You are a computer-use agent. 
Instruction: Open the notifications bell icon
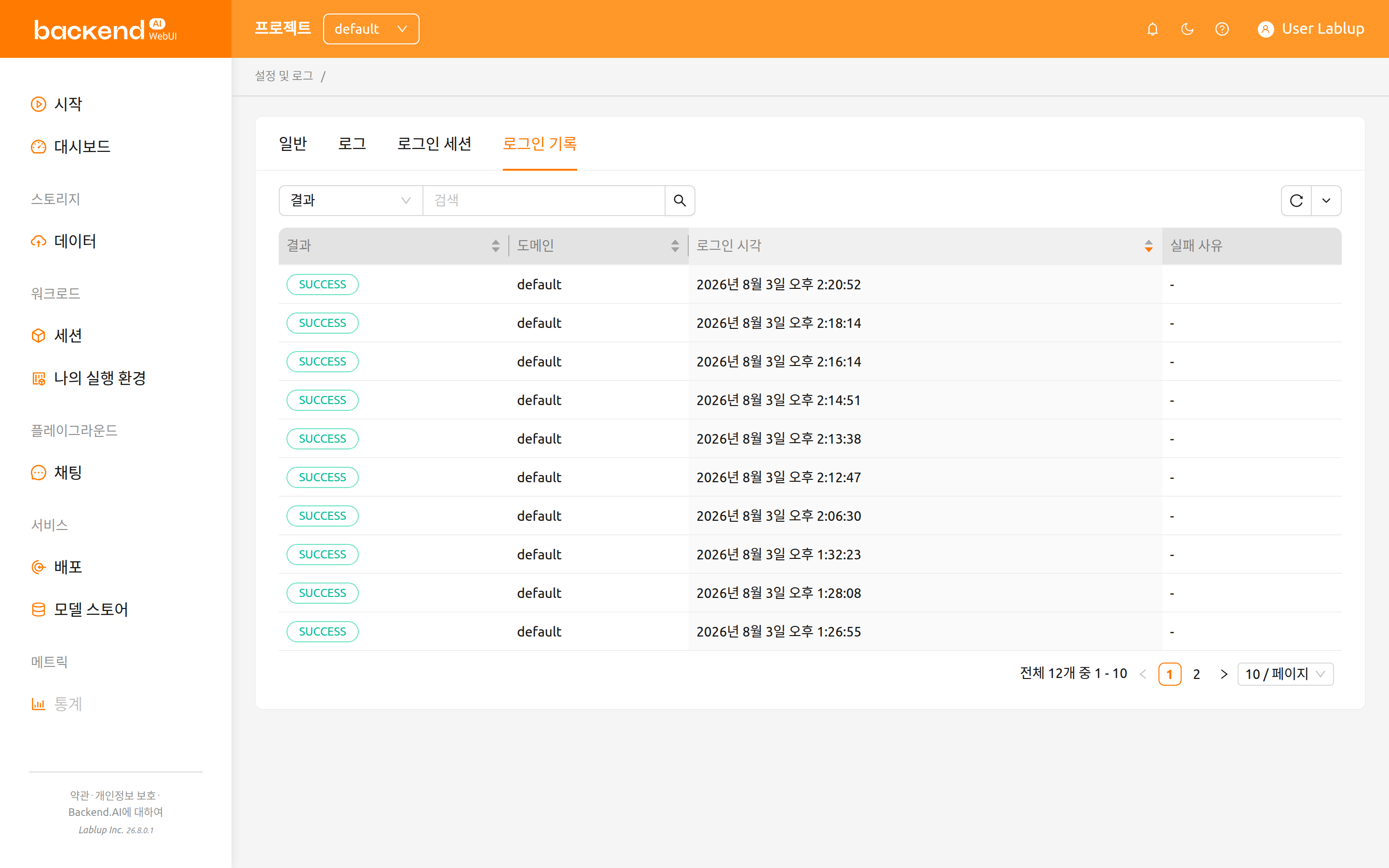click(x=1153, y=29)
